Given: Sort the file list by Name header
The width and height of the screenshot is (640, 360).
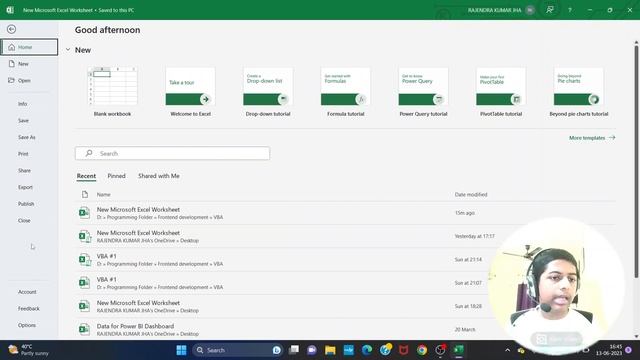Looking at the screenshot, I should (104, 195).
